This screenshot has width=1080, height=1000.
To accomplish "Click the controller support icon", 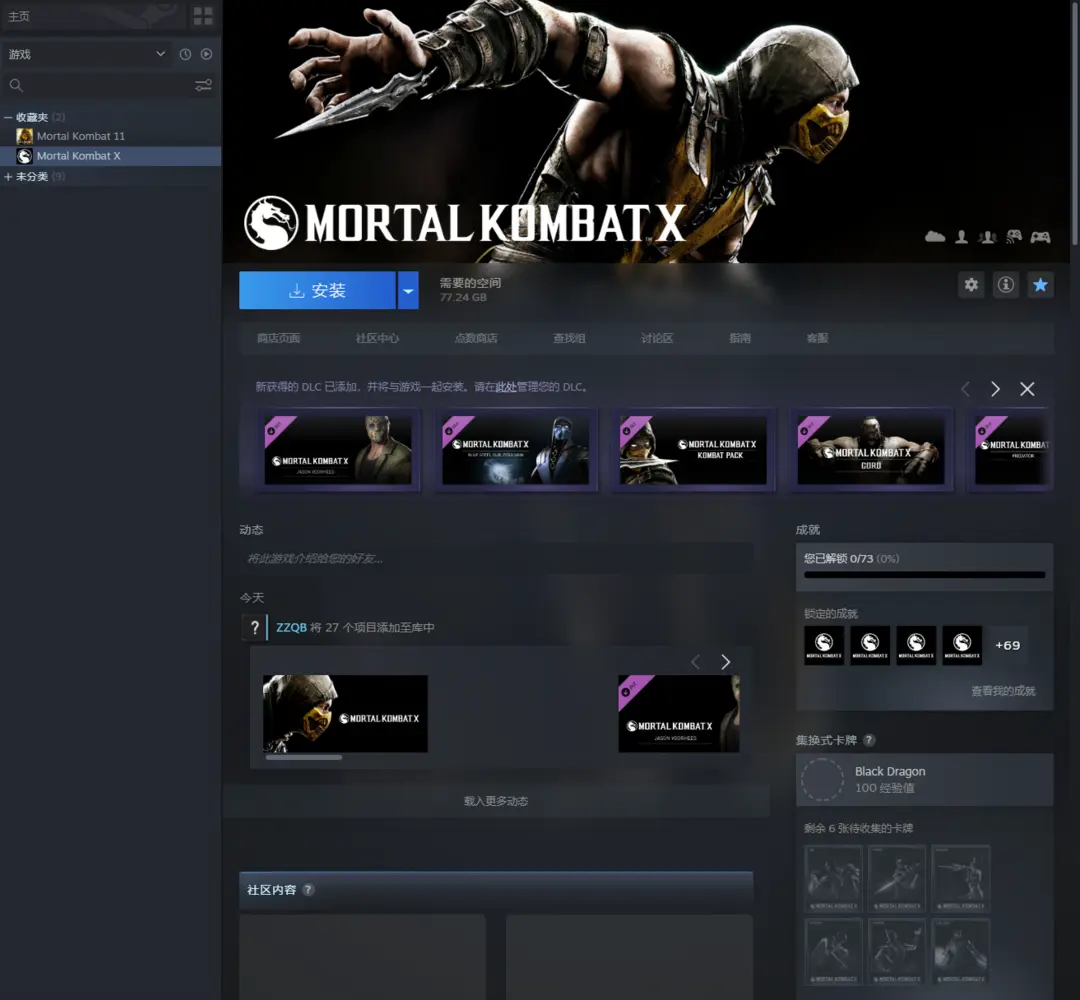I will [1040, 237].
